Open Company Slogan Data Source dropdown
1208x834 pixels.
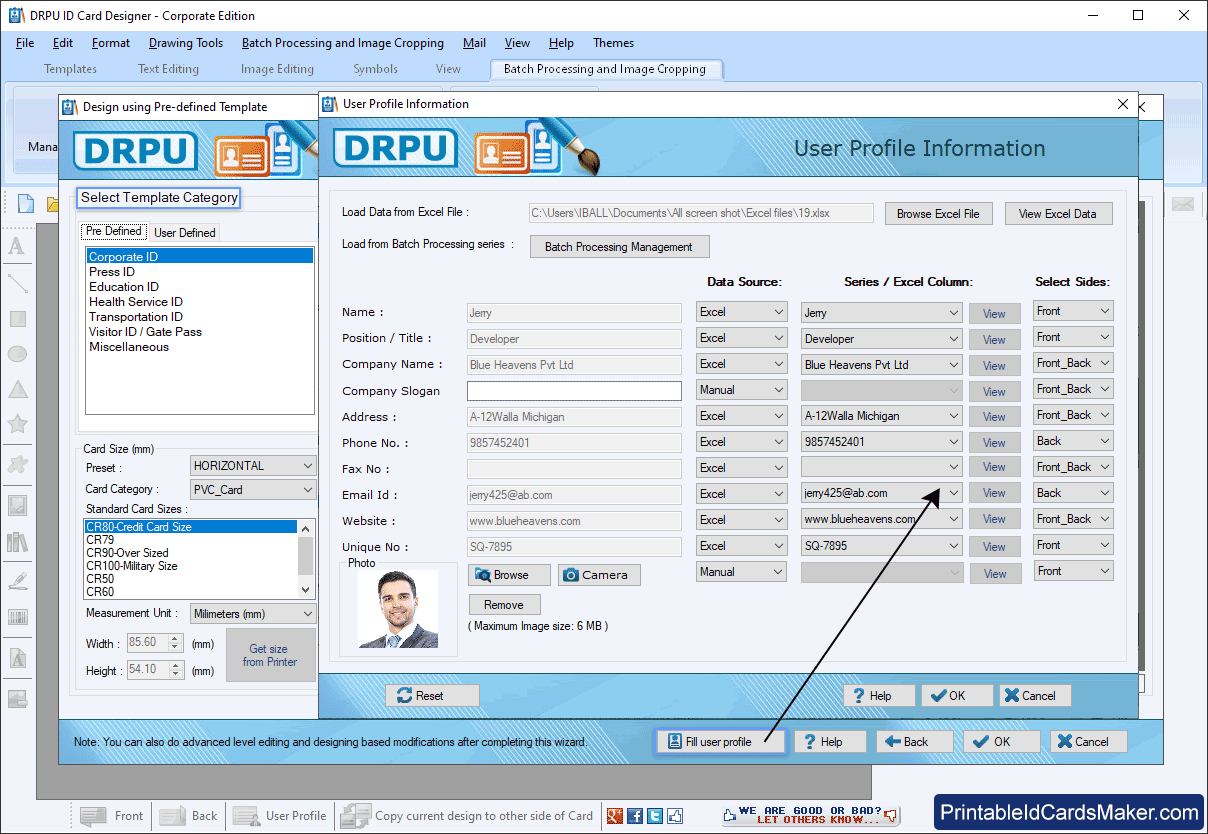click(741, 390)
